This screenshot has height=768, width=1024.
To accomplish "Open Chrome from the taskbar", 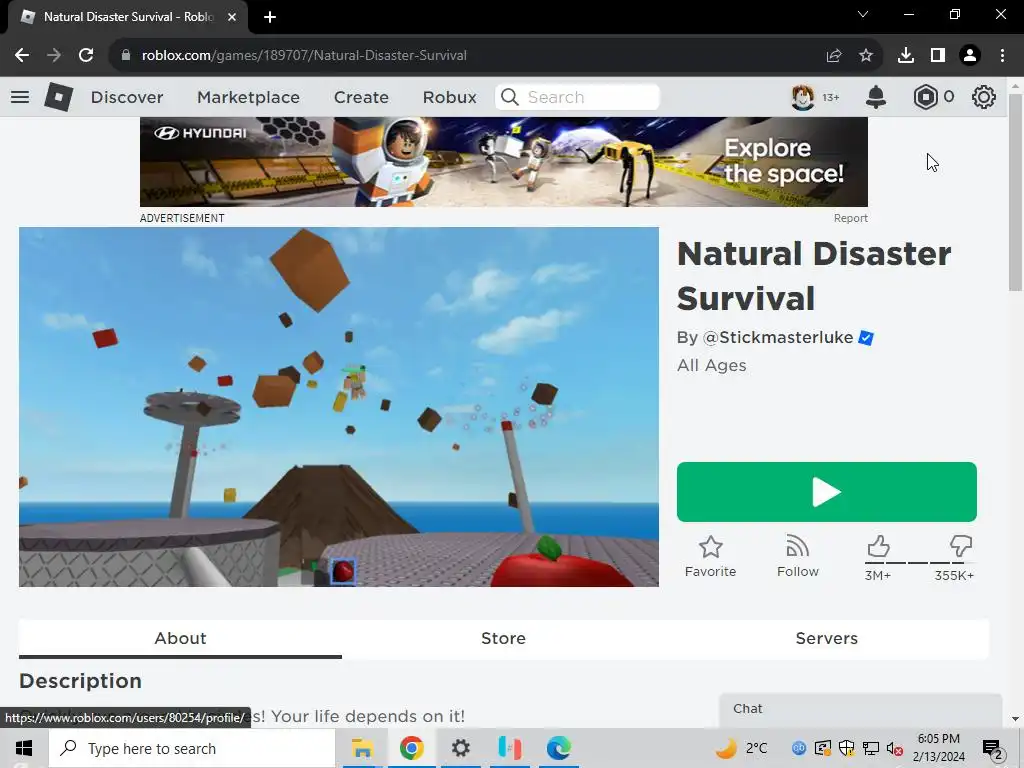I will (x=411, y=748).
